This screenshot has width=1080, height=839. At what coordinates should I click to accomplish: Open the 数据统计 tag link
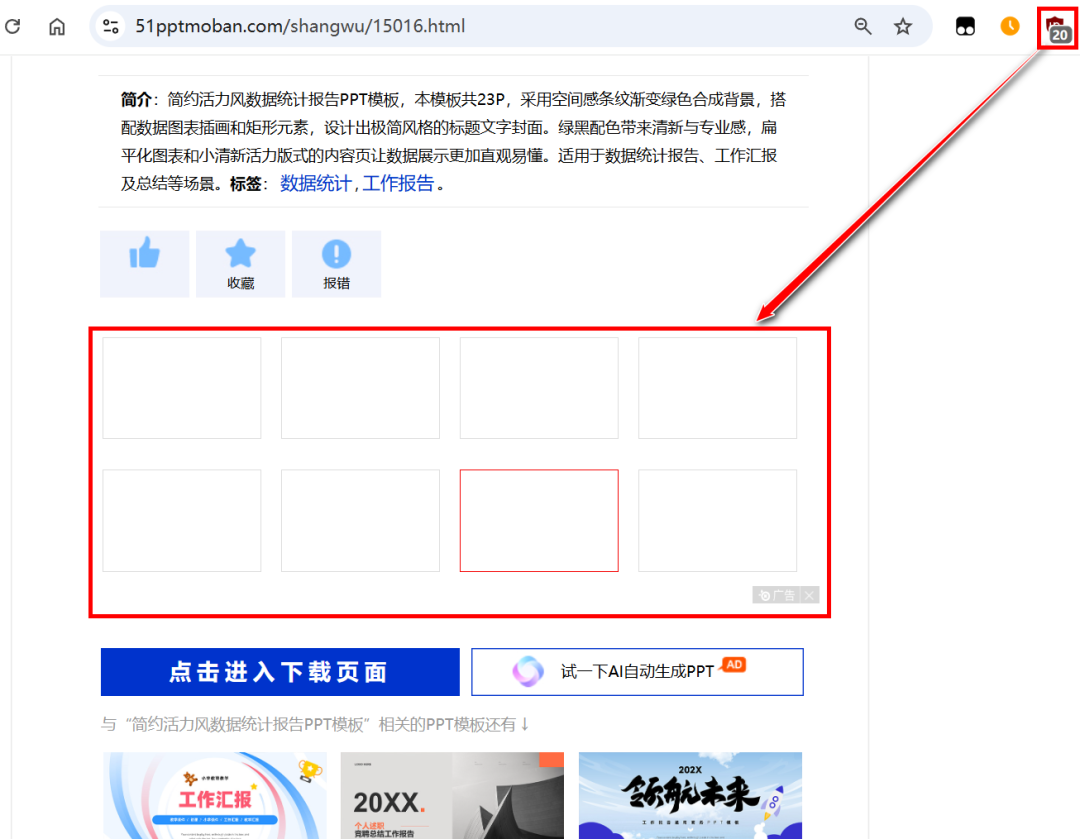(x=315, y=183)
